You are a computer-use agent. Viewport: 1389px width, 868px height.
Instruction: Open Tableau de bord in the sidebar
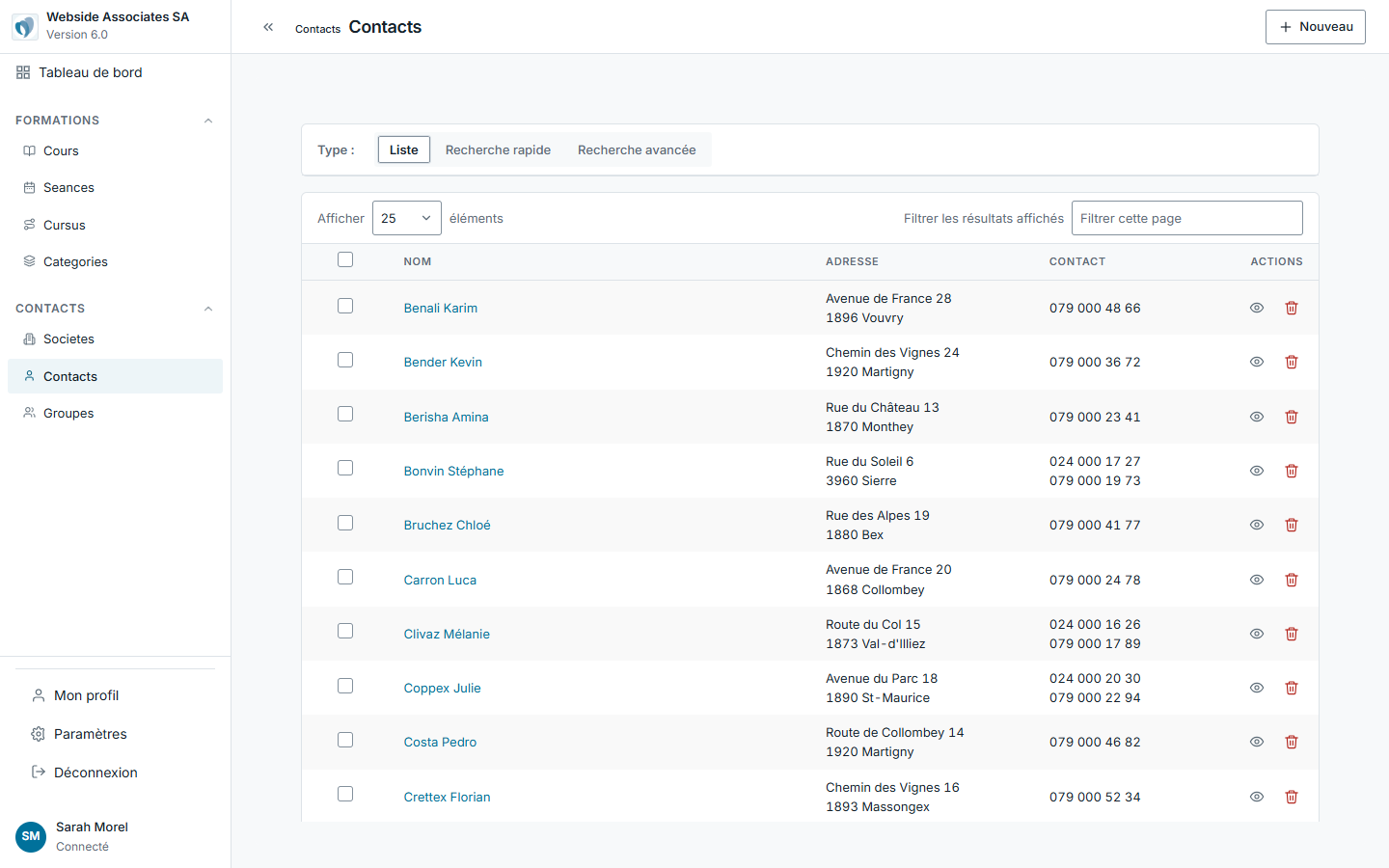(x=115, y=72)
